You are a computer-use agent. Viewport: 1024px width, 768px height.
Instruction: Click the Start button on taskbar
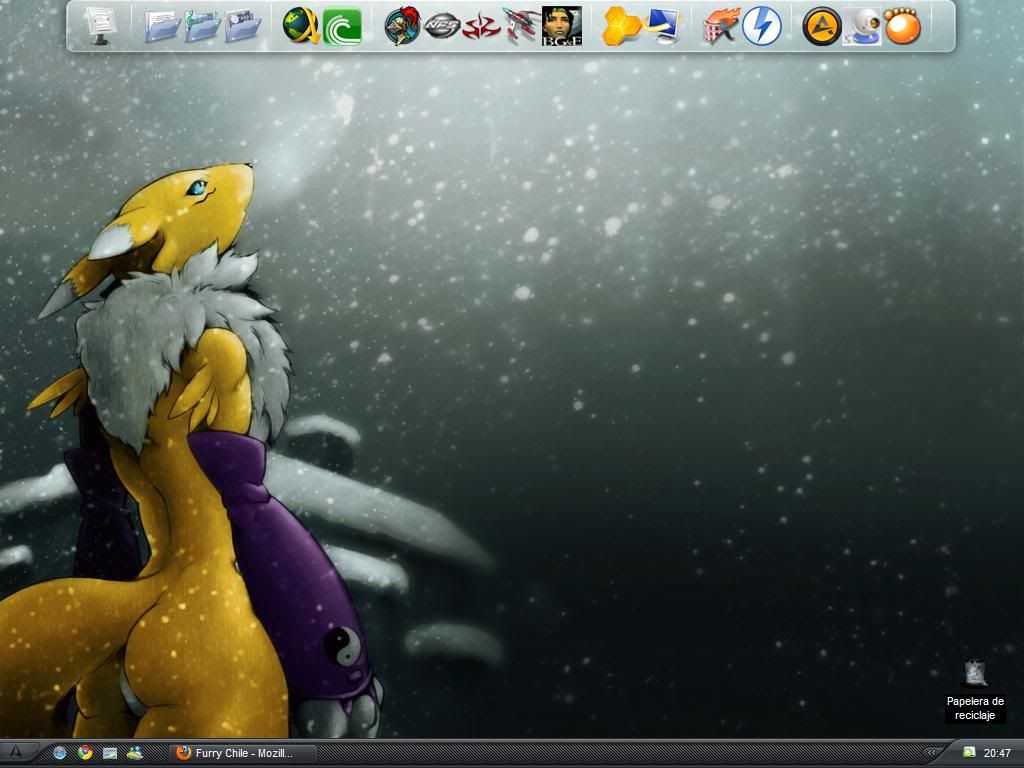point(16,753)
